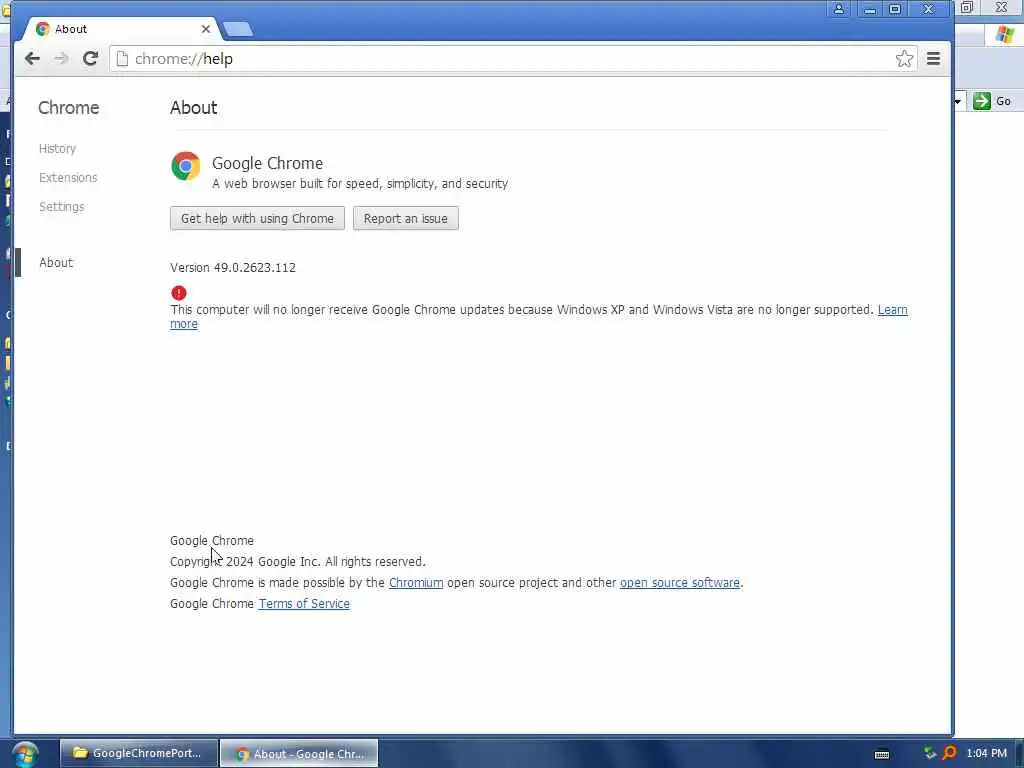The image size is (1024, 768).
Task: Click the red update error icon
Action: click(178, 293)
